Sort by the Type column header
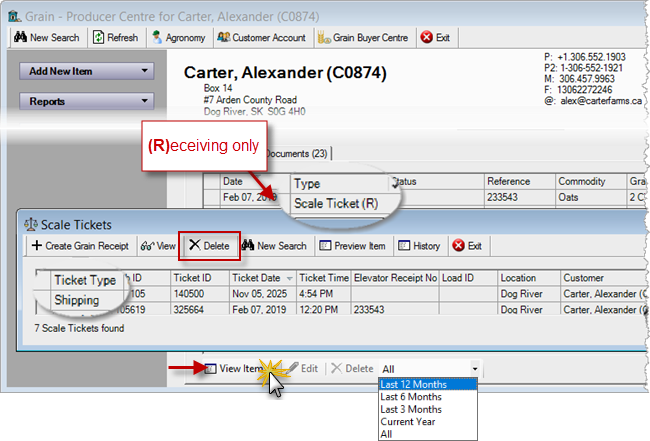Image resolution: width=650 pixels, height=441 pixels. click(x=340, y=184)
